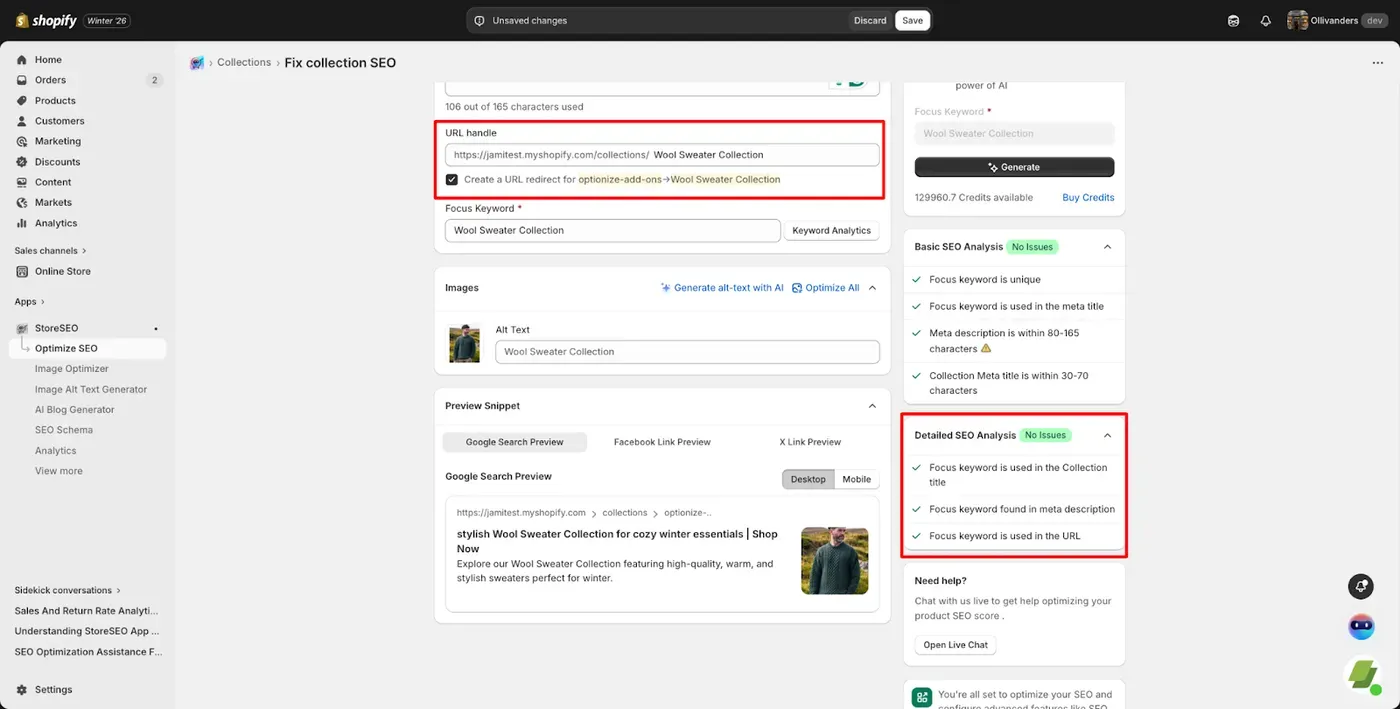Collapse the Preview Snippet section

click(x=872, y=406)
